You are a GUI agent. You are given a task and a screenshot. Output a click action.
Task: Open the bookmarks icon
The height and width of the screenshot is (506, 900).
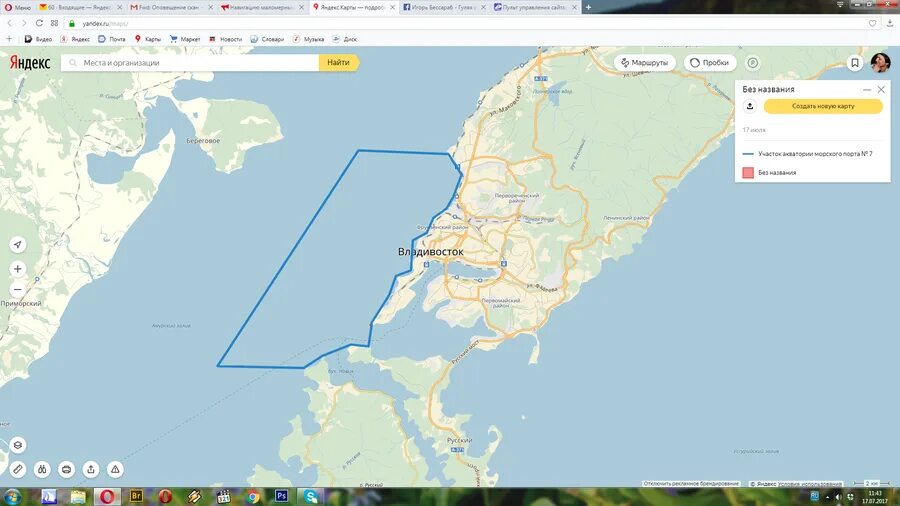[855, 63]
